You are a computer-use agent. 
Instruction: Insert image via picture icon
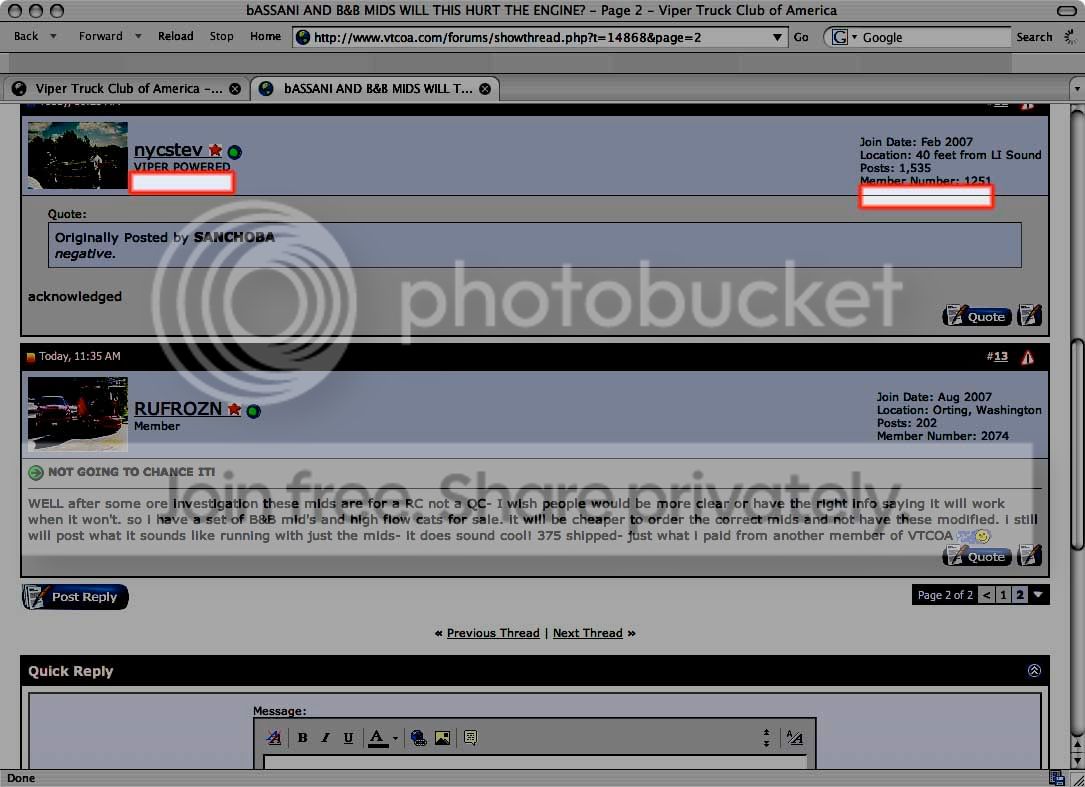click(443, 738)
